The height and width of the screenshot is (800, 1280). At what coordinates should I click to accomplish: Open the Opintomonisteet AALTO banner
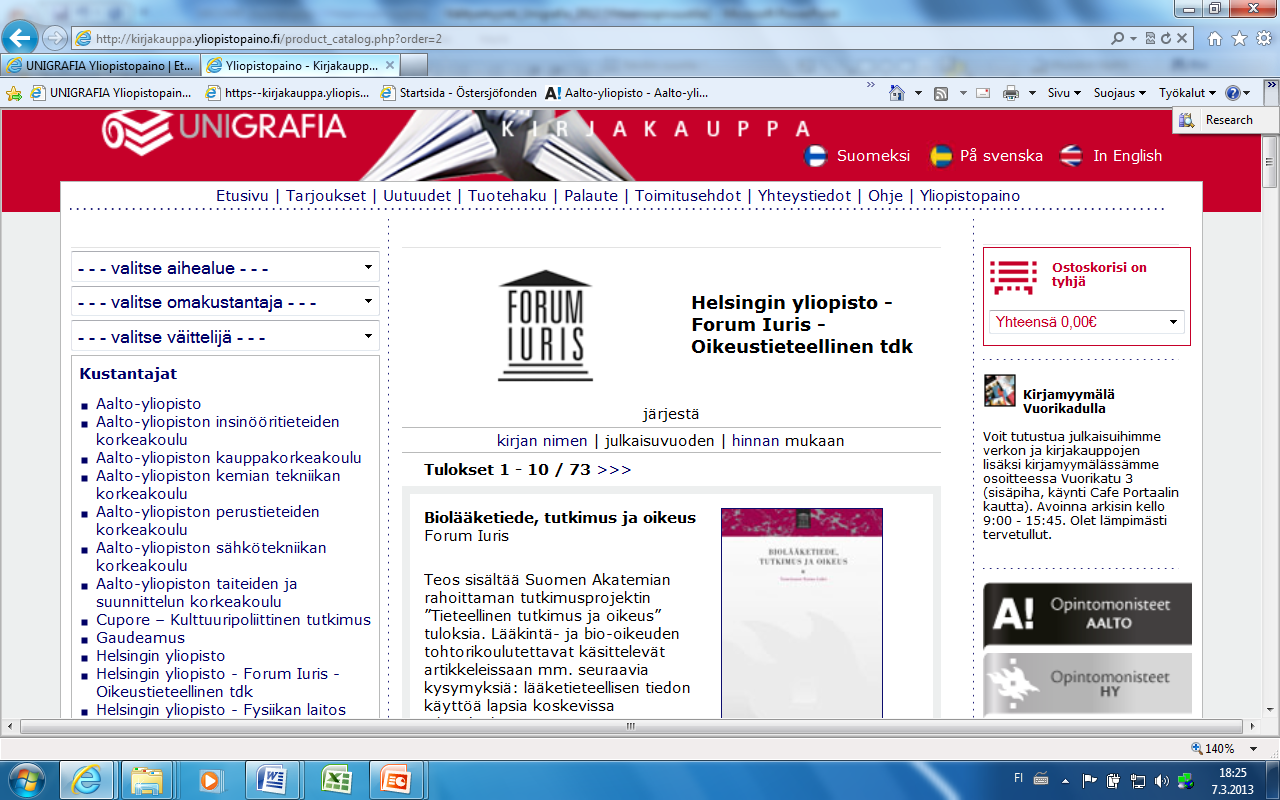click(x=1087, y=615)
